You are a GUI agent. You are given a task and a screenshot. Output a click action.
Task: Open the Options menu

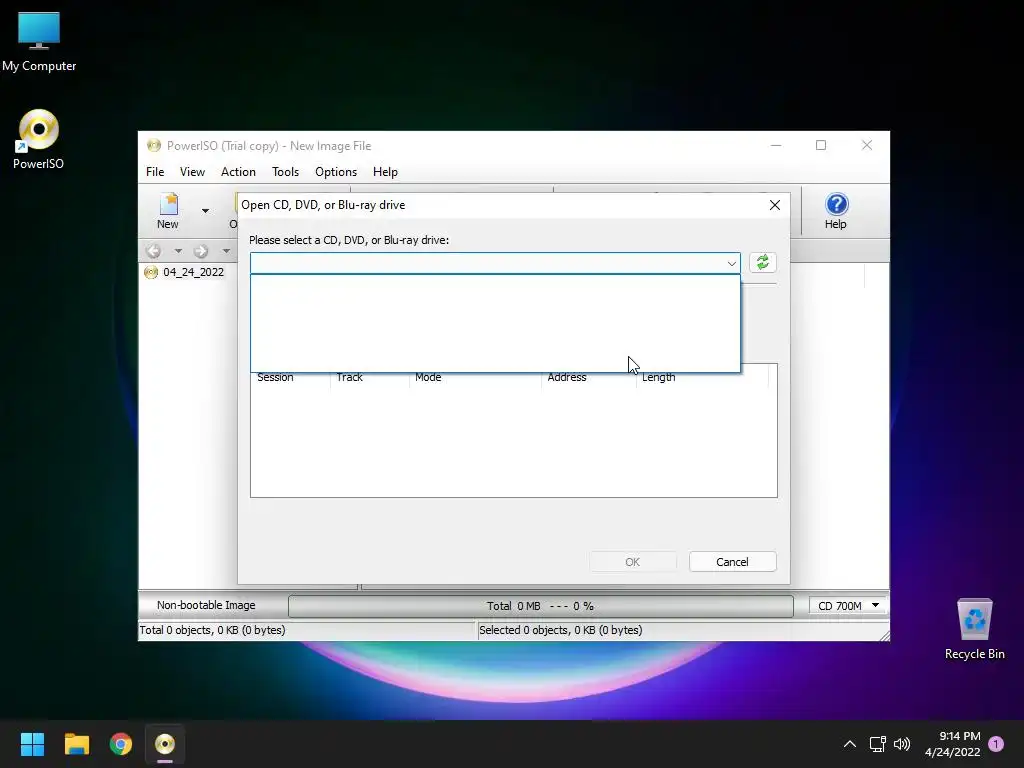click(336, 172)
